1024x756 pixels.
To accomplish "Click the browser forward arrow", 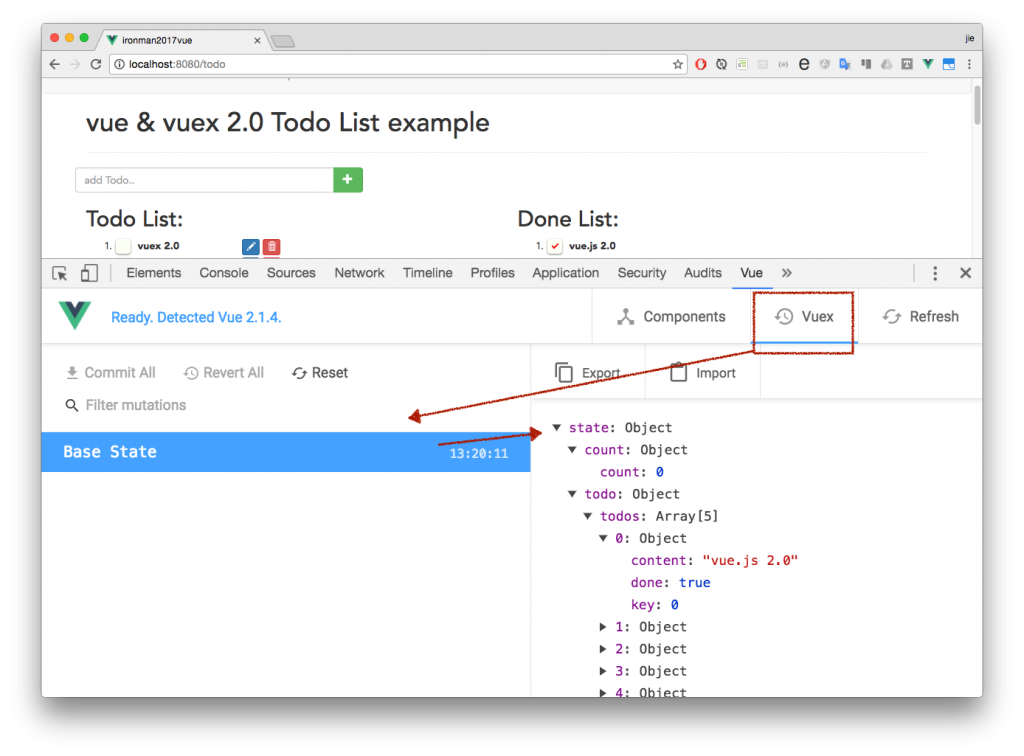I will (75, 64).
